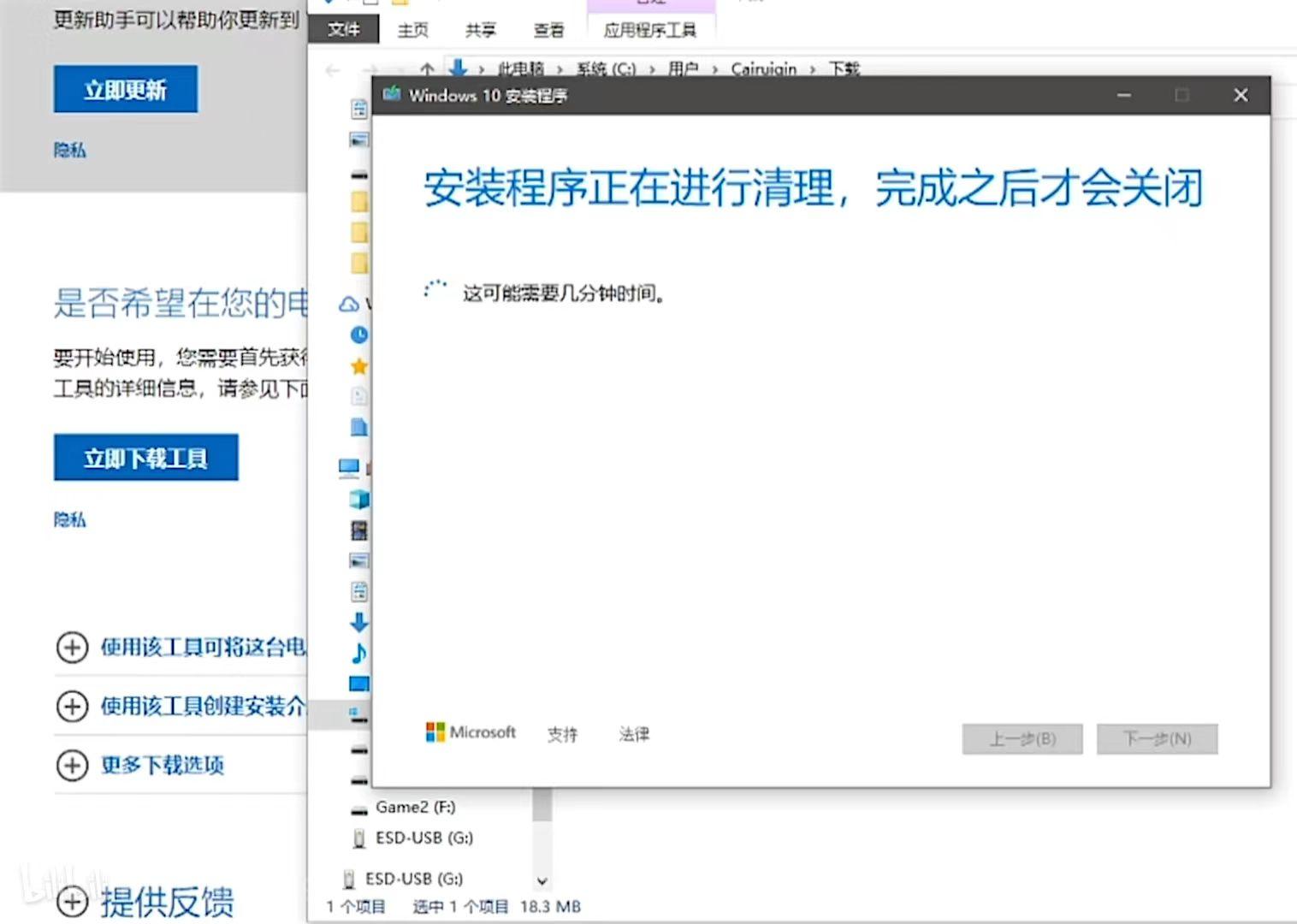This screenshot has height=924, width=1297.
Task: Select the yellow star favorites icon in sidebar
Action: [x=359, y=366]
